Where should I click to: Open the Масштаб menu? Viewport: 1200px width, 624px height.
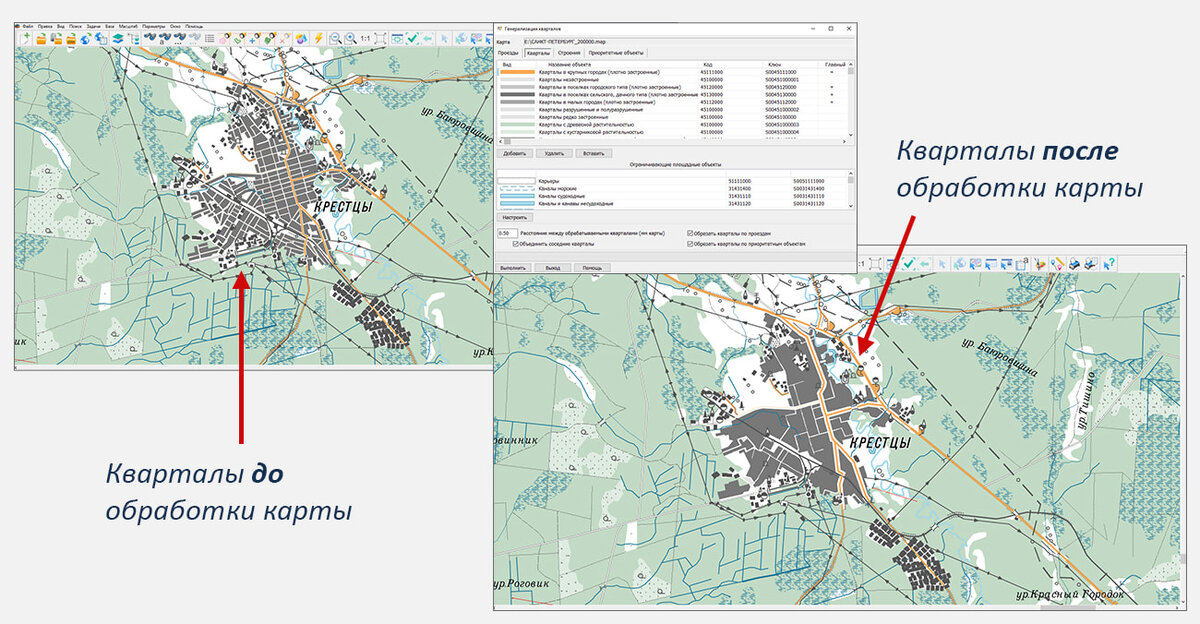pos(126,27)
